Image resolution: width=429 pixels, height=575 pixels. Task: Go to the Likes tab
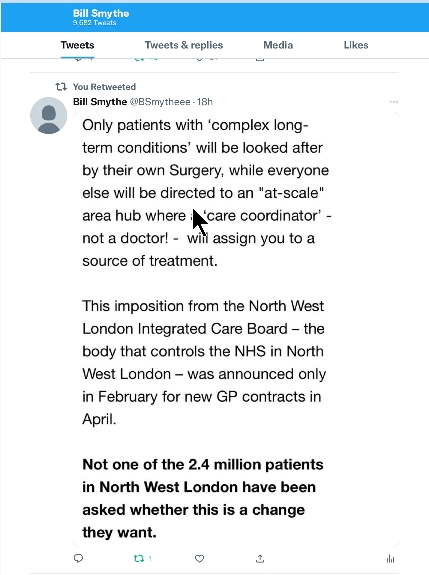click(356, 45)
